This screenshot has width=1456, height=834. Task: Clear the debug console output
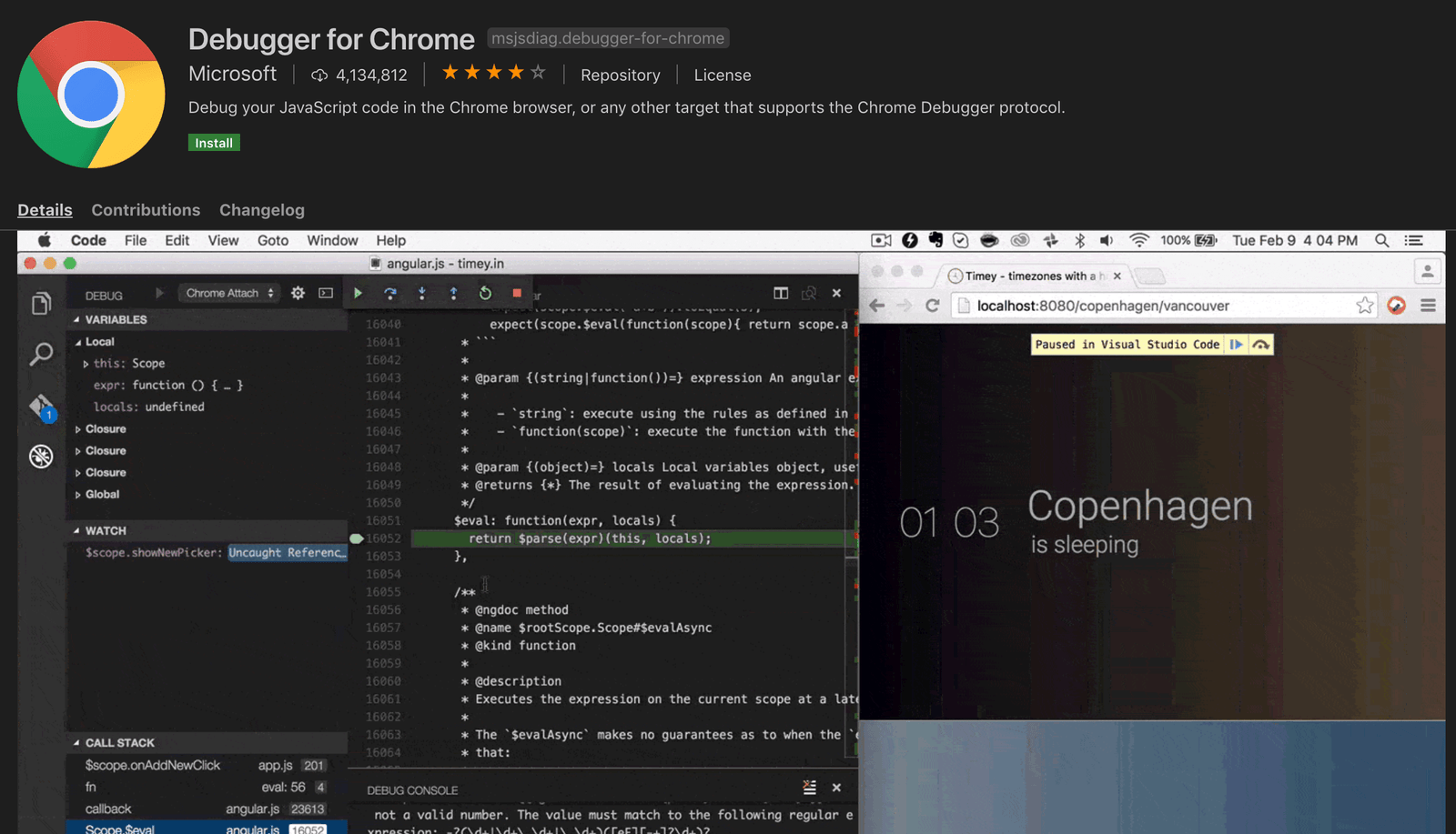click(809, 788)
